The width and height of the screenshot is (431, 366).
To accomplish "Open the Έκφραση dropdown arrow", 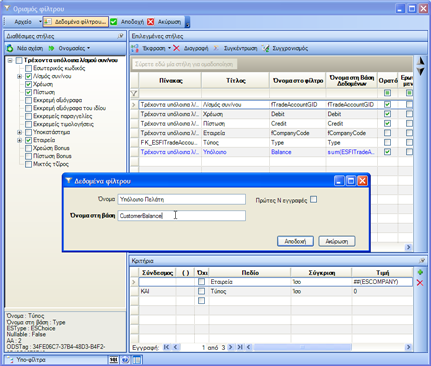I will pos(169,48).
